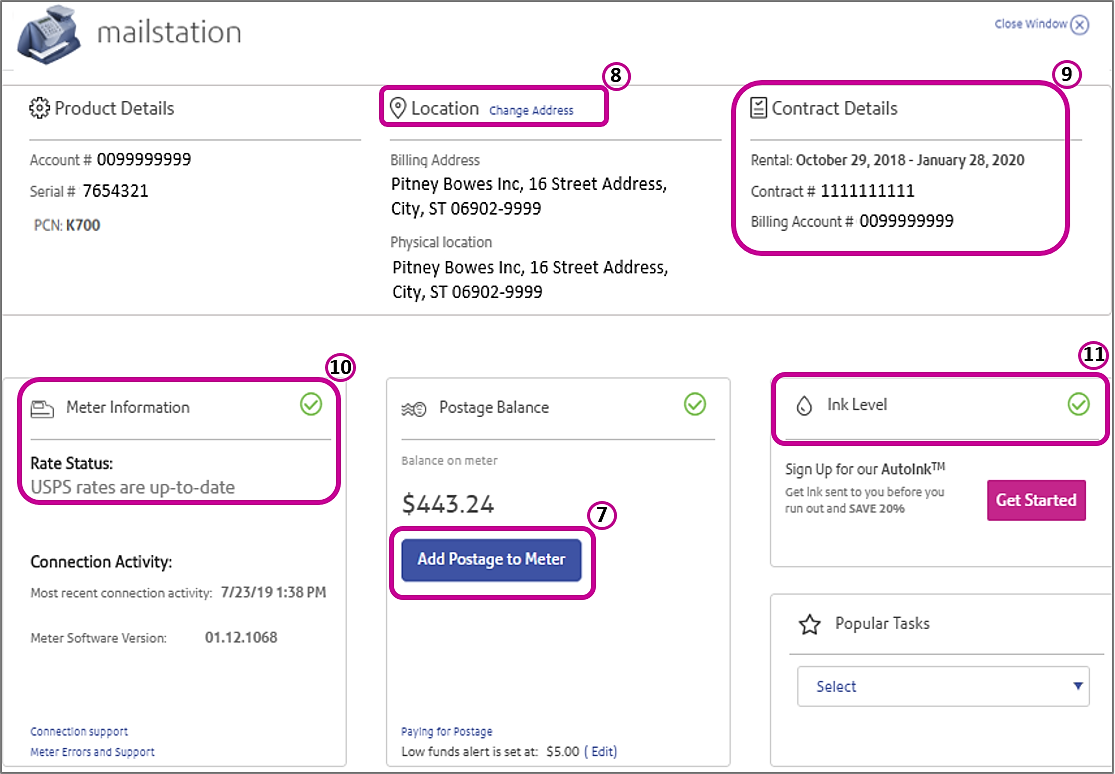Click the 'Sign Up for our AutoInk' text
1115x774 pixels.
[x=865, y=469]
